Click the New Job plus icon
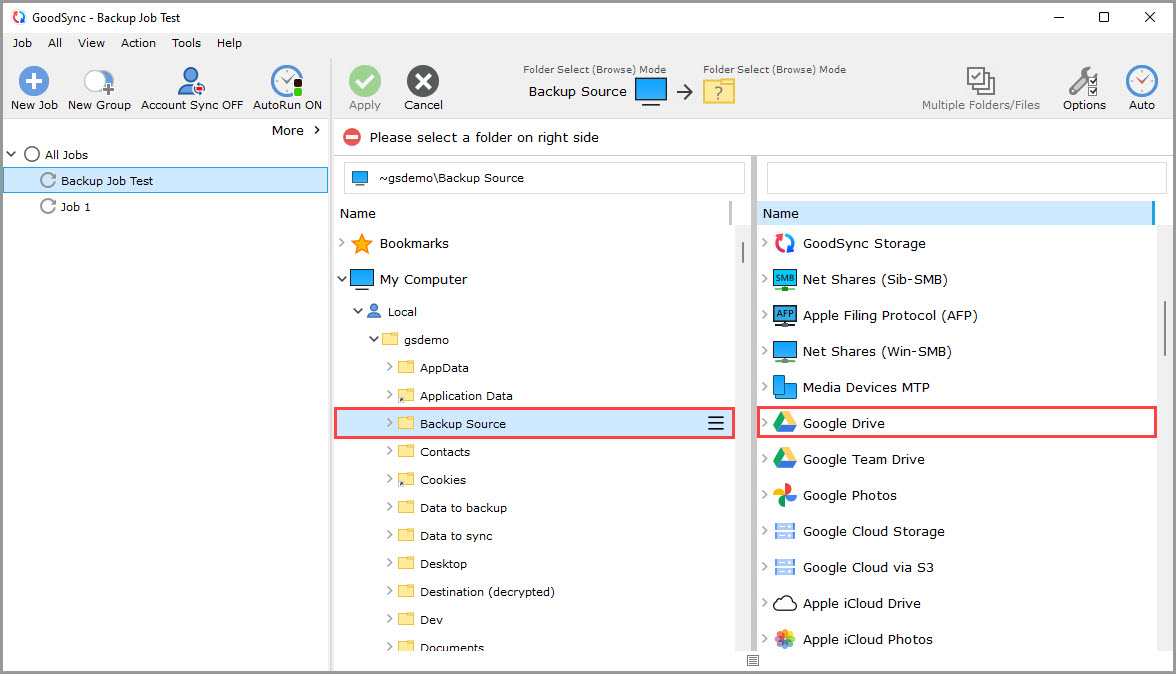This screenshot has width=1176, height=674. (34, 81)
